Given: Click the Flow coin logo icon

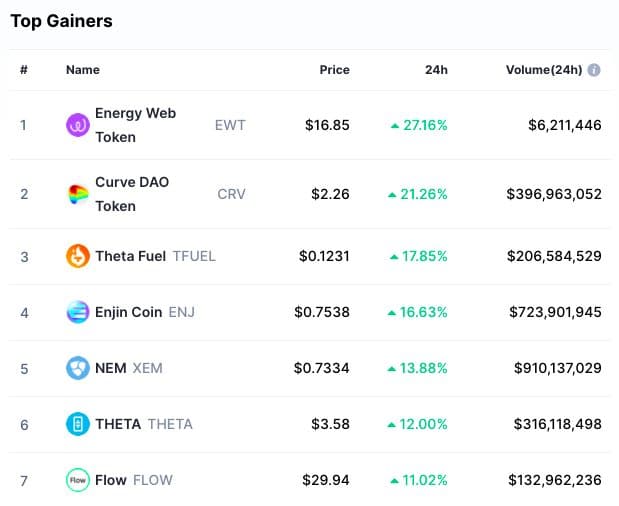Looking at the screenshot, I should (77, 480).
